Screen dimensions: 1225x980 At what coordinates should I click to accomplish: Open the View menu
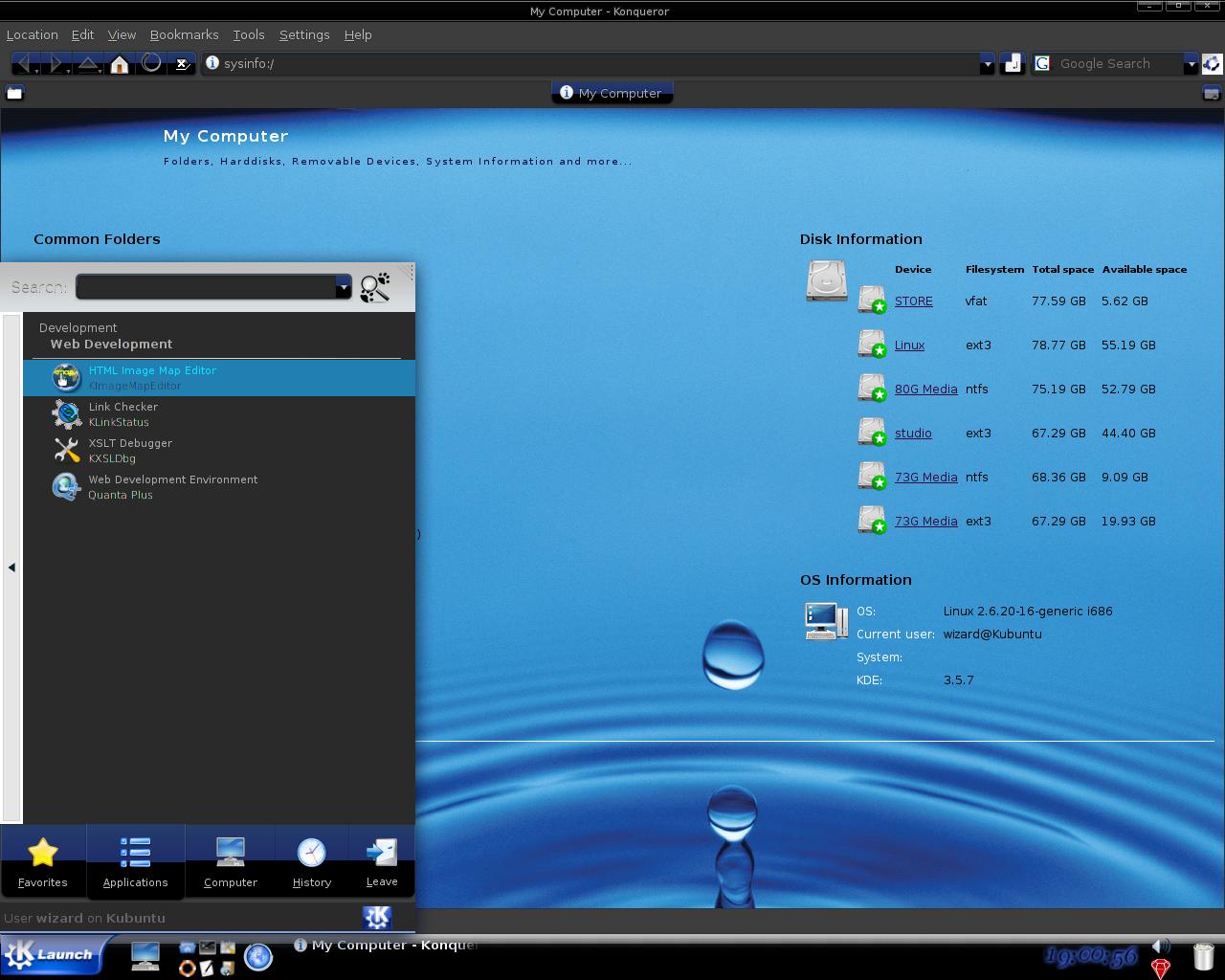click(x=122, y=34)
